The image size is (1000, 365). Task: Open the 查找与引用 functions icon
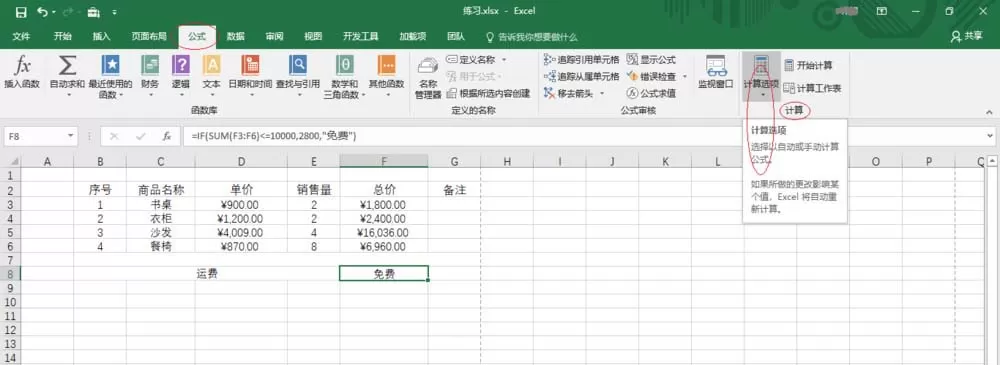pyautogui.click(x=298, y=64)
